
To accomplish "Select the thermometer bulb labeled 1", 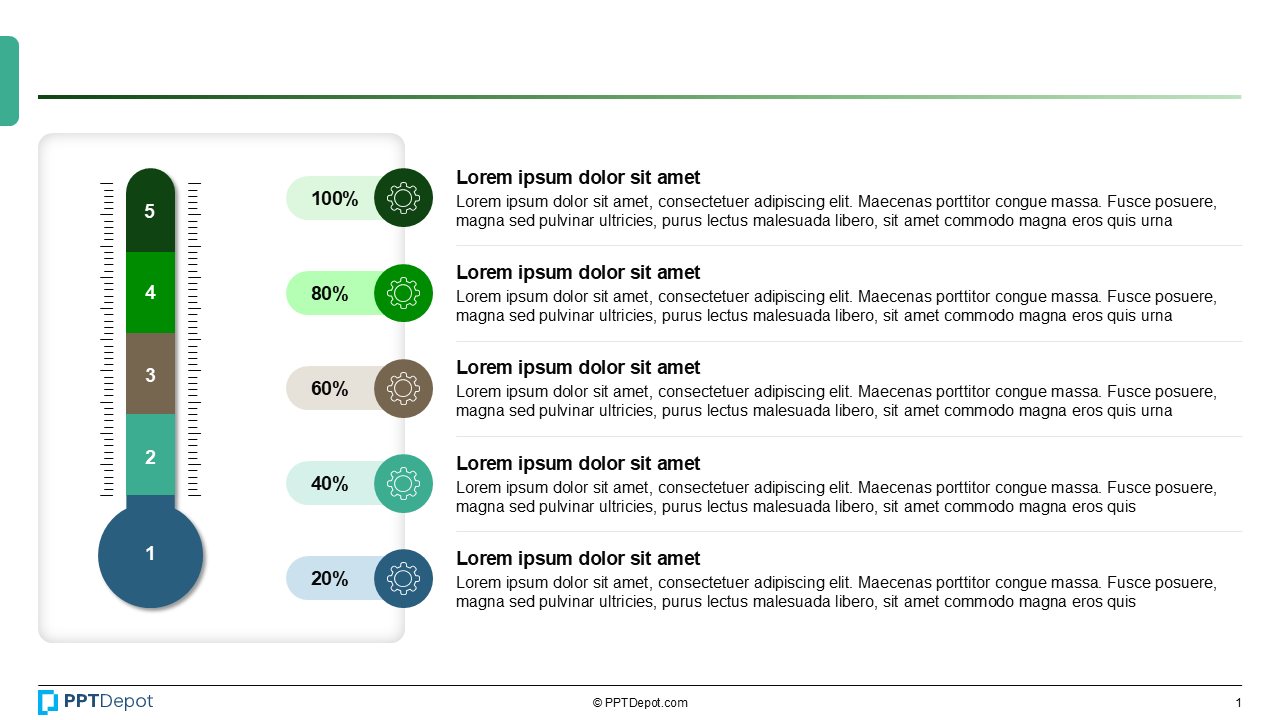I will (150, 555).
